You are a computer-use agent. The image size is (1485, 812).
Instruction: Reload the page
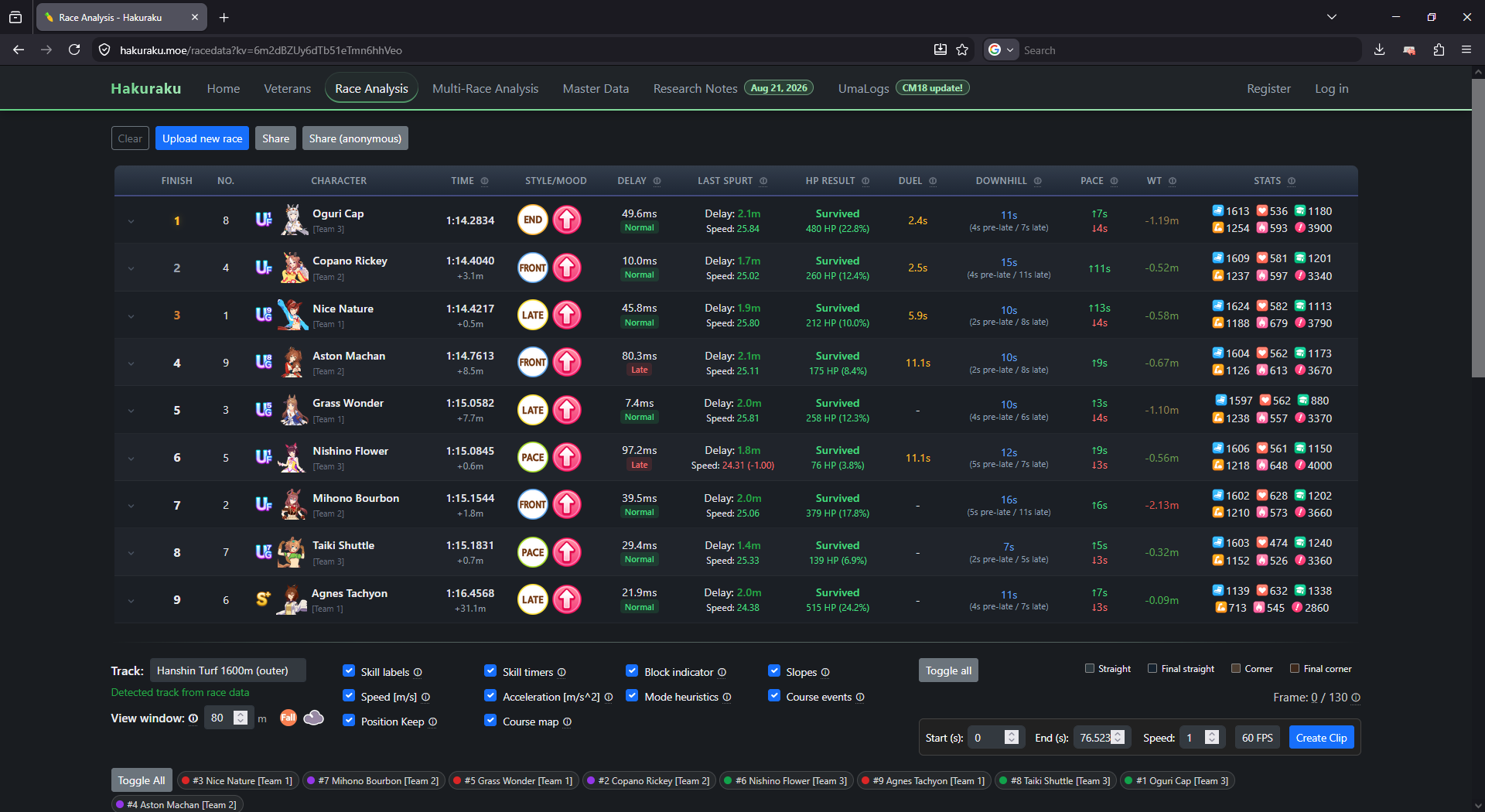pos(74,49)
